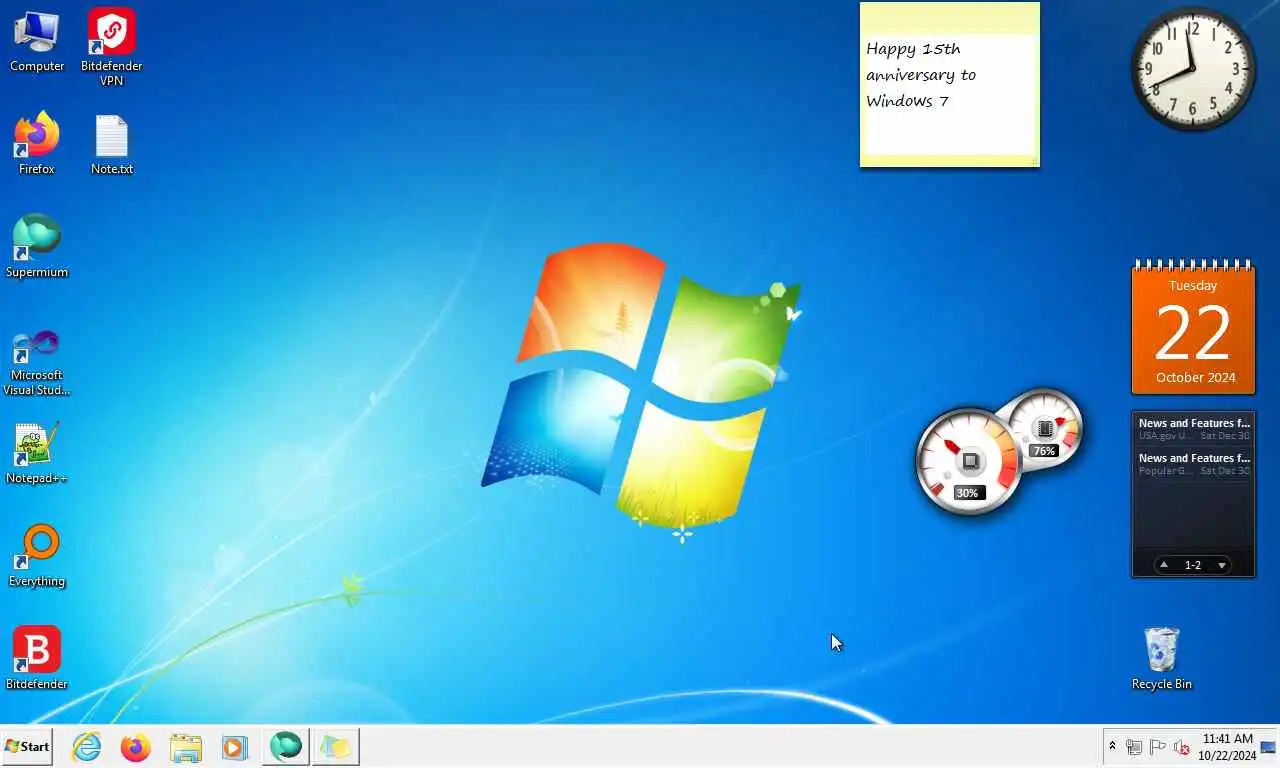Go to next feed headlines page
Screen dimensions: 1280x768
pyautogui.click(x=1222, y=565)
